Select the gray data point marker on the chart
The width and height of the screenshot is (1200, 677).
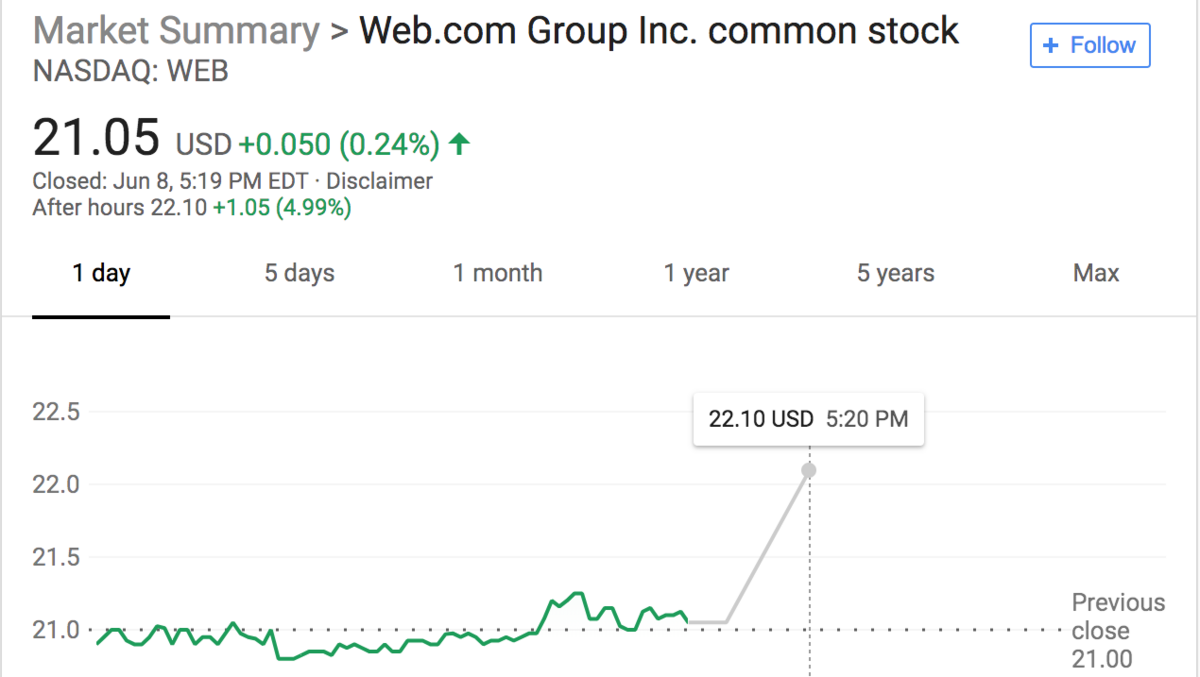[x=808, y=468]
